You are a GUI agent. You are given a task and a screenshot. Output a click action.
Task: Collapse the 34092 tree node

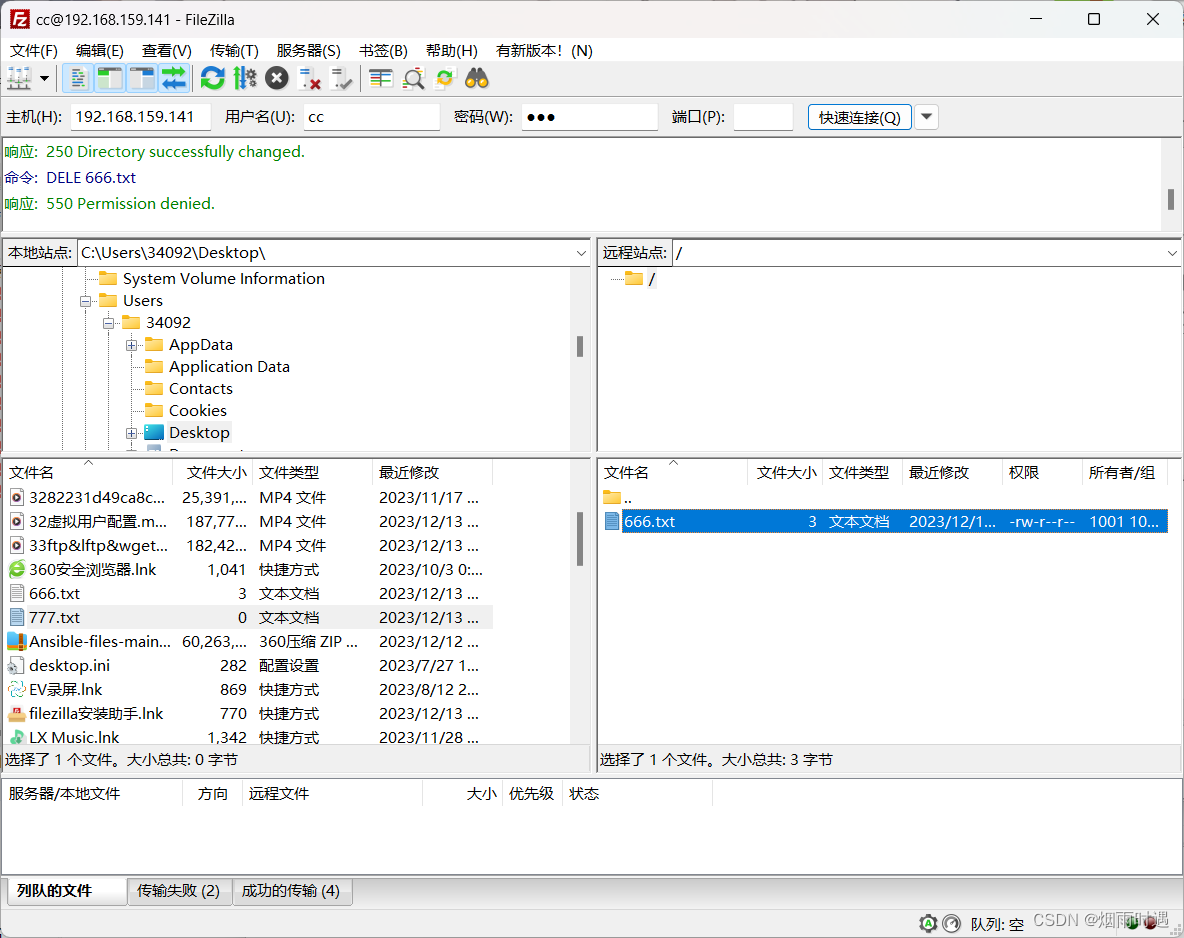point(108,323)
